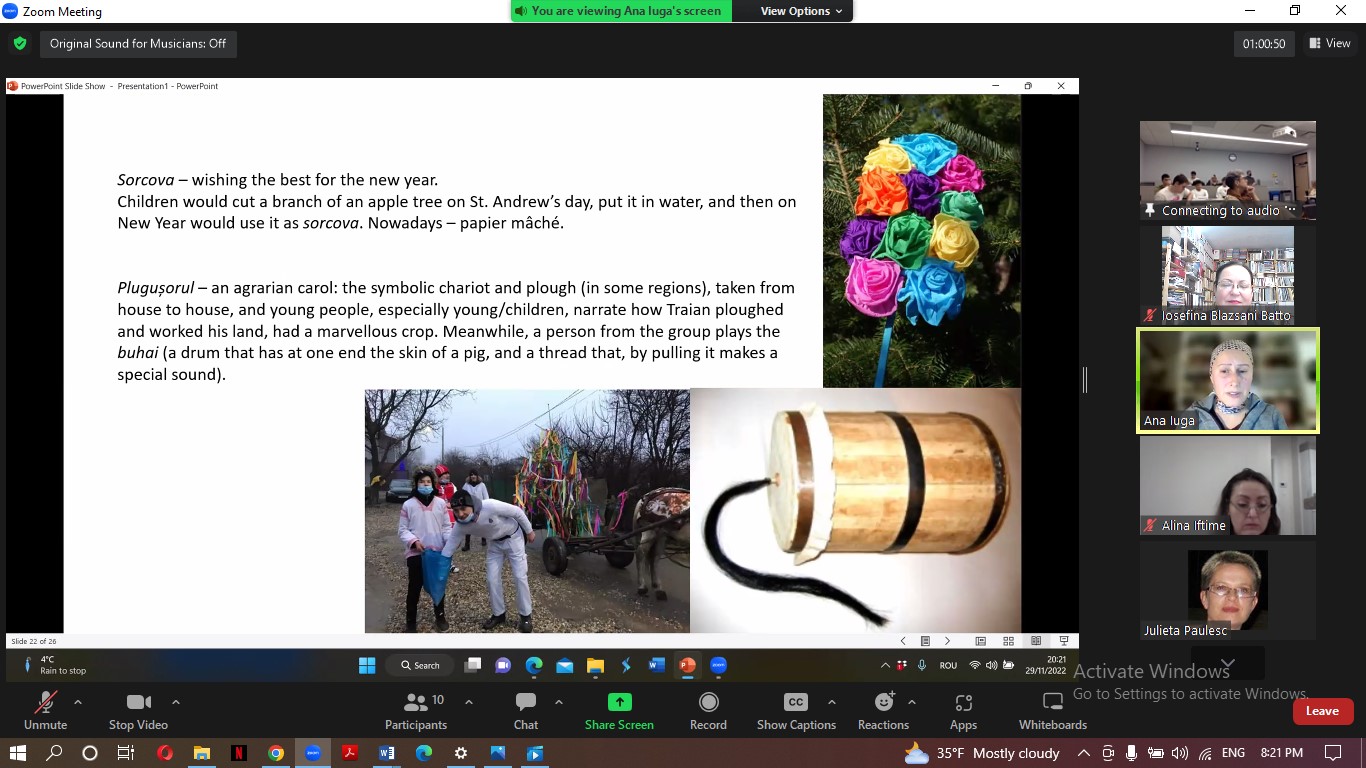Click the red Leave button
1366x768 pixels.
pyautogui.click(x=1322, y=711)
